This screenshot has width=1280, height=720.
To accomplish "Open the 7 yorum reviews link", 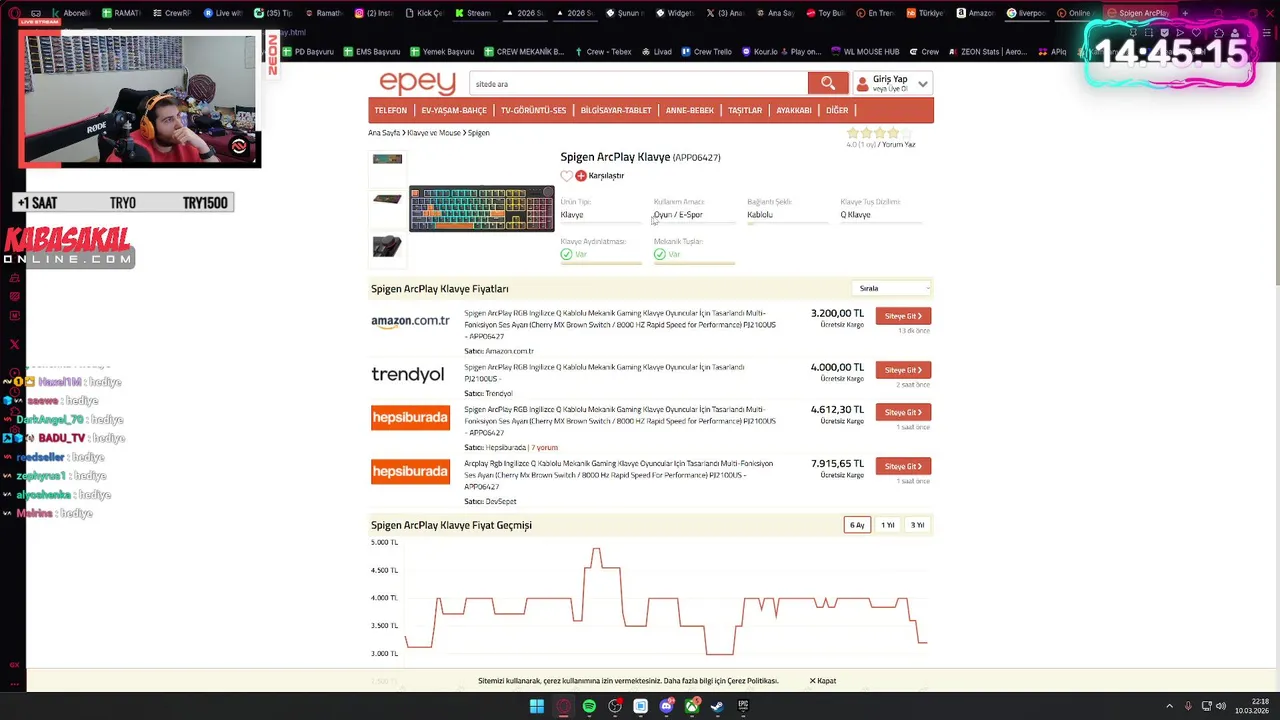I will pos(545,447).
